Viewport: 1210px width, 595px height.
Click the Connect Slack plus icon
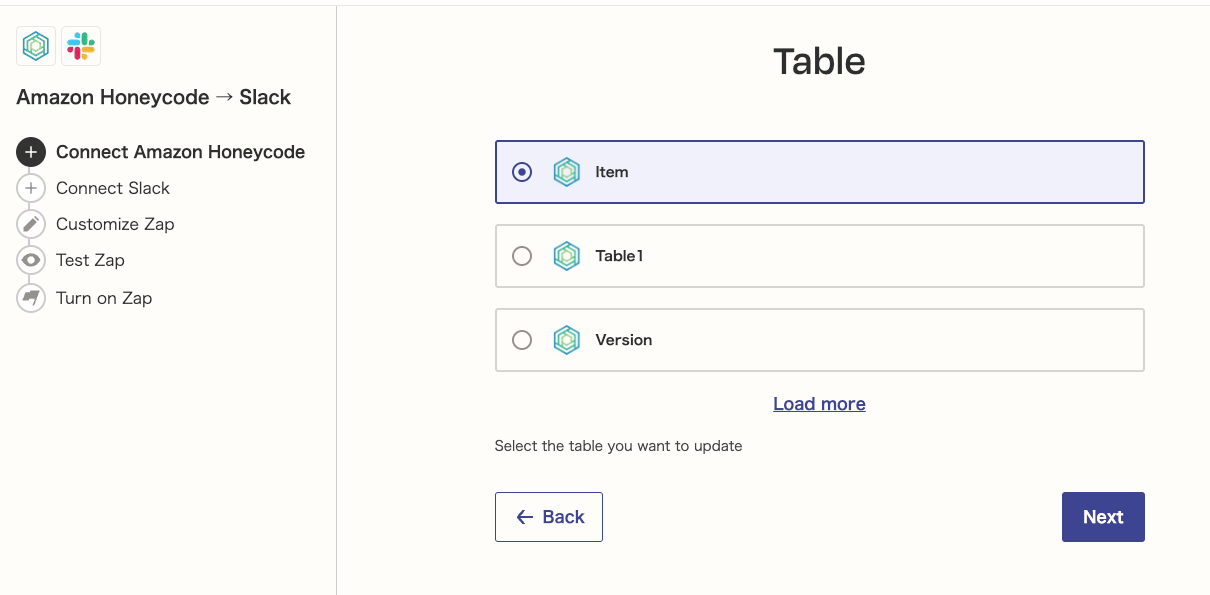tap(30, 188)
